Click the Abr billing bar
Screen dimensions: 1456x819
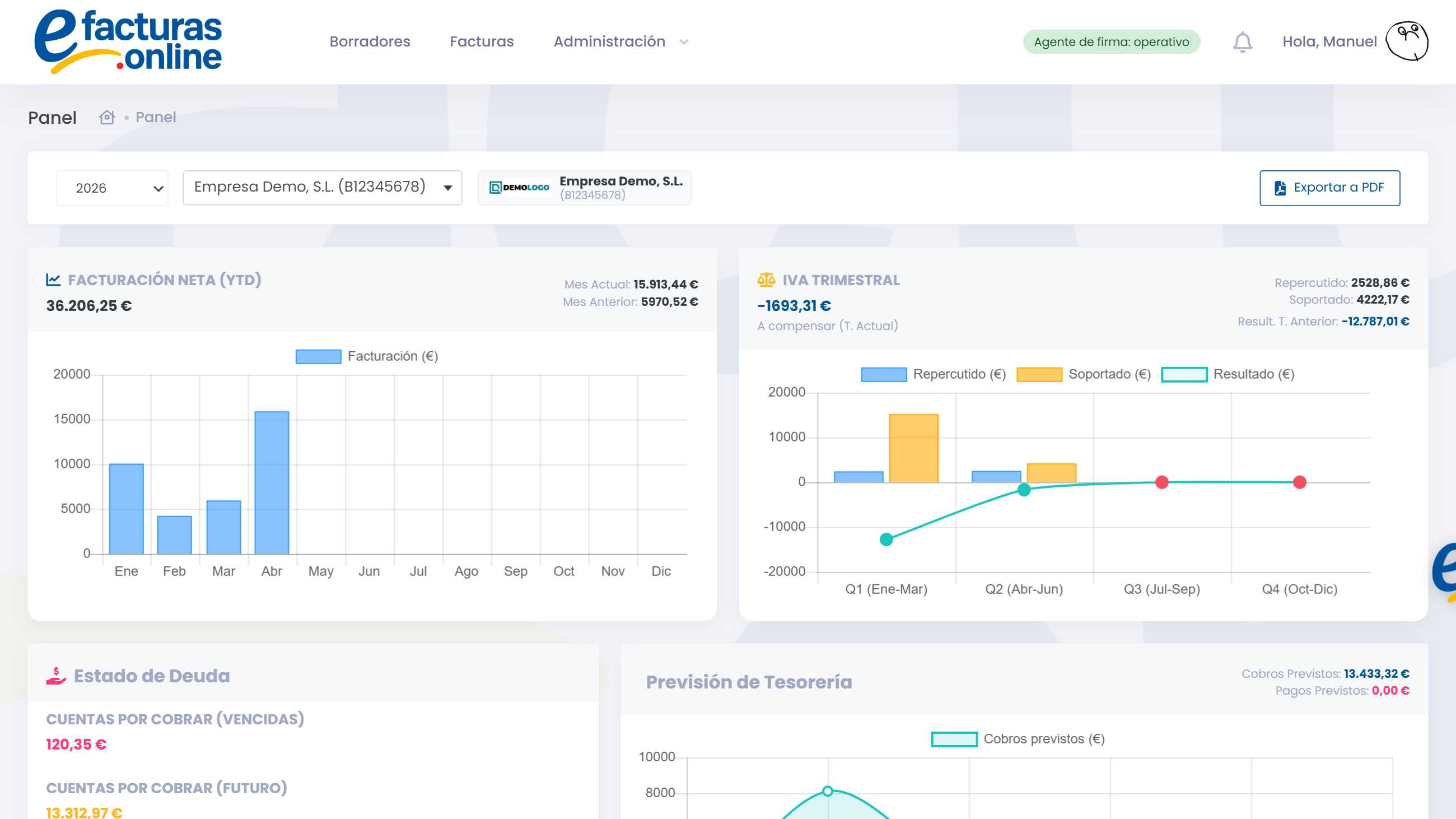(x=272, y=483)
